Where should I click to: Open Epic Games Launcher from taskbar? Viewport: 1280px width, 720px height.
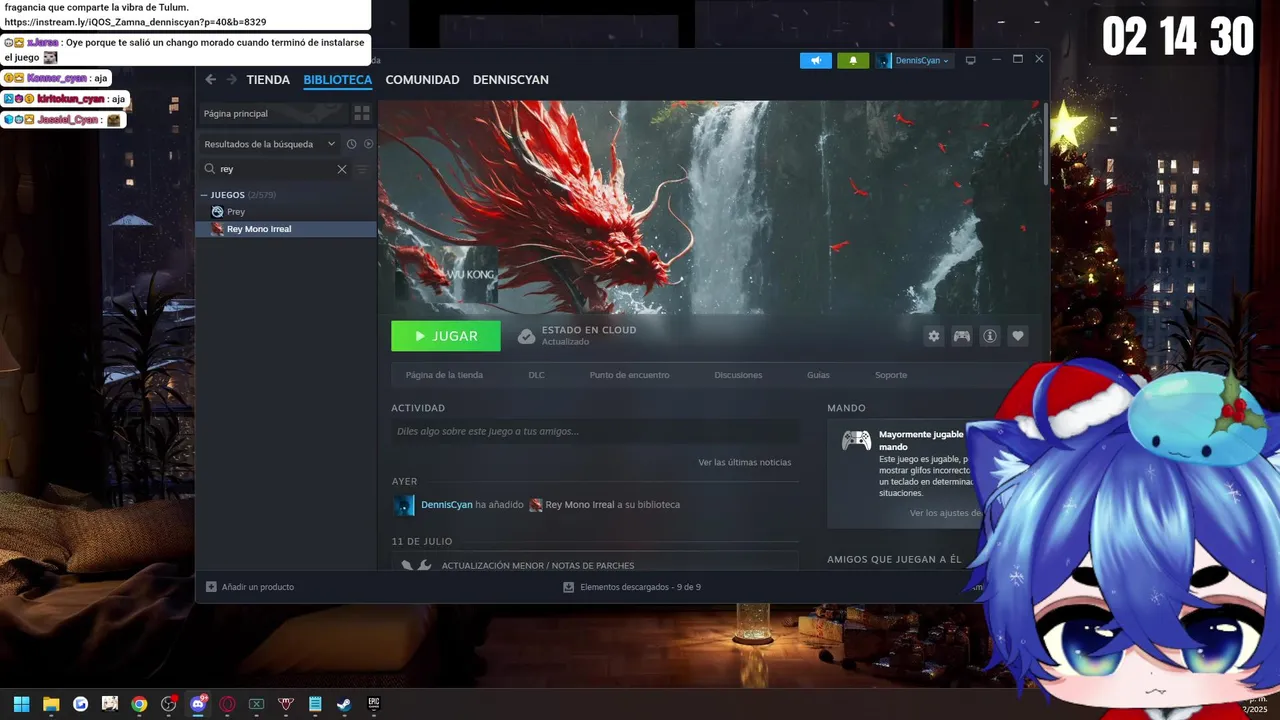(x=374, y=704)
